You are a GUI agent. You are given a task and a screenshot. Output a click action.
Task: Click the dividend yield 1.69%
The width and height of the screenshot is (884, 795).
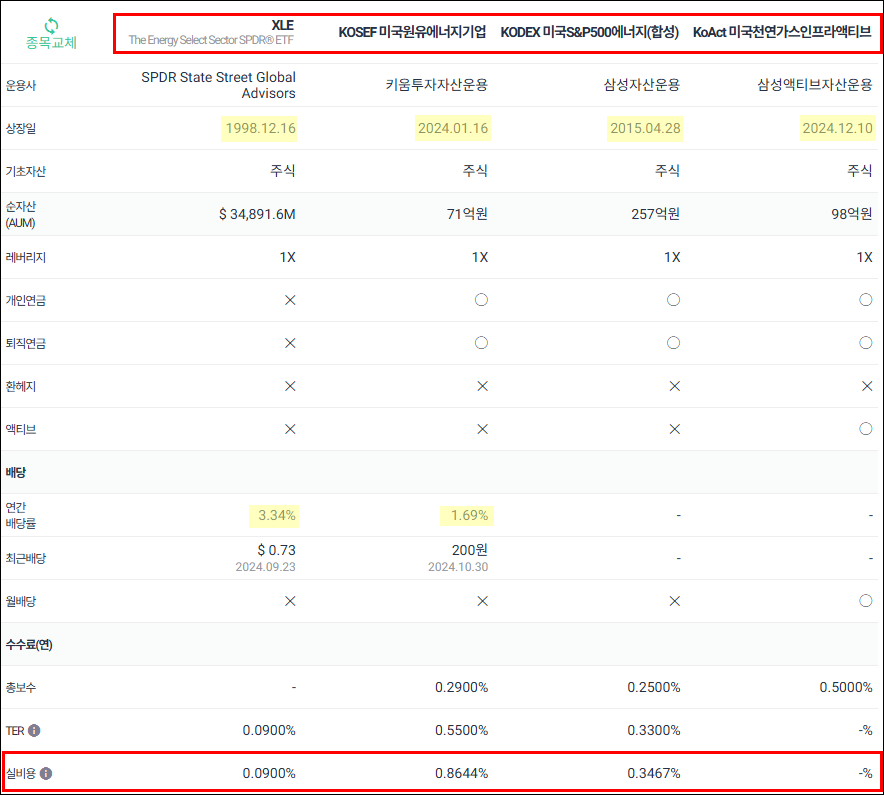(x=469, y=515)
